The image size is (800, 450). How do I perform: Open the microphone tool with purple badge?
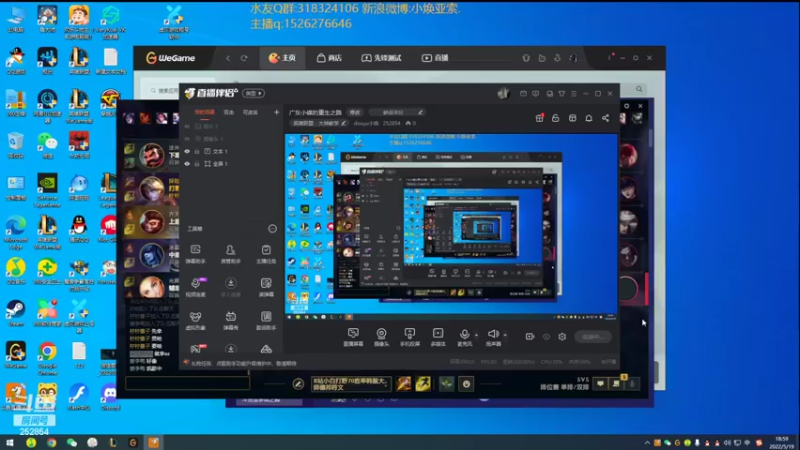[x=195, y=287]
